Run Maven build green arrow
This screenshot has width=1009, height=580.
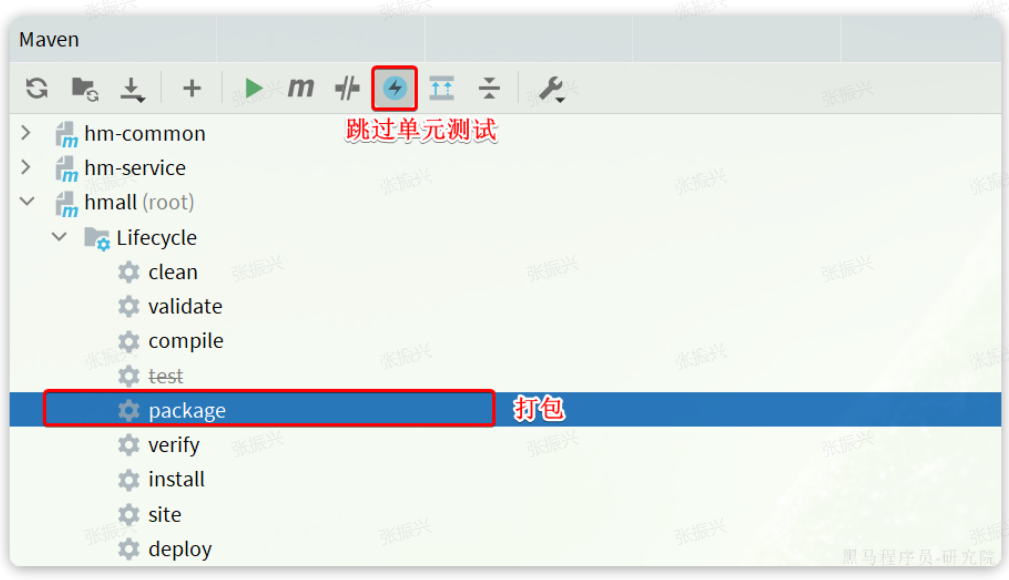click(254, 88)
